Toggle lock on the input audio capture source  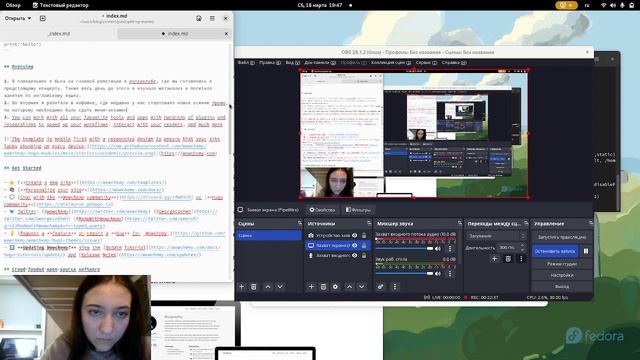pos(364,255)
